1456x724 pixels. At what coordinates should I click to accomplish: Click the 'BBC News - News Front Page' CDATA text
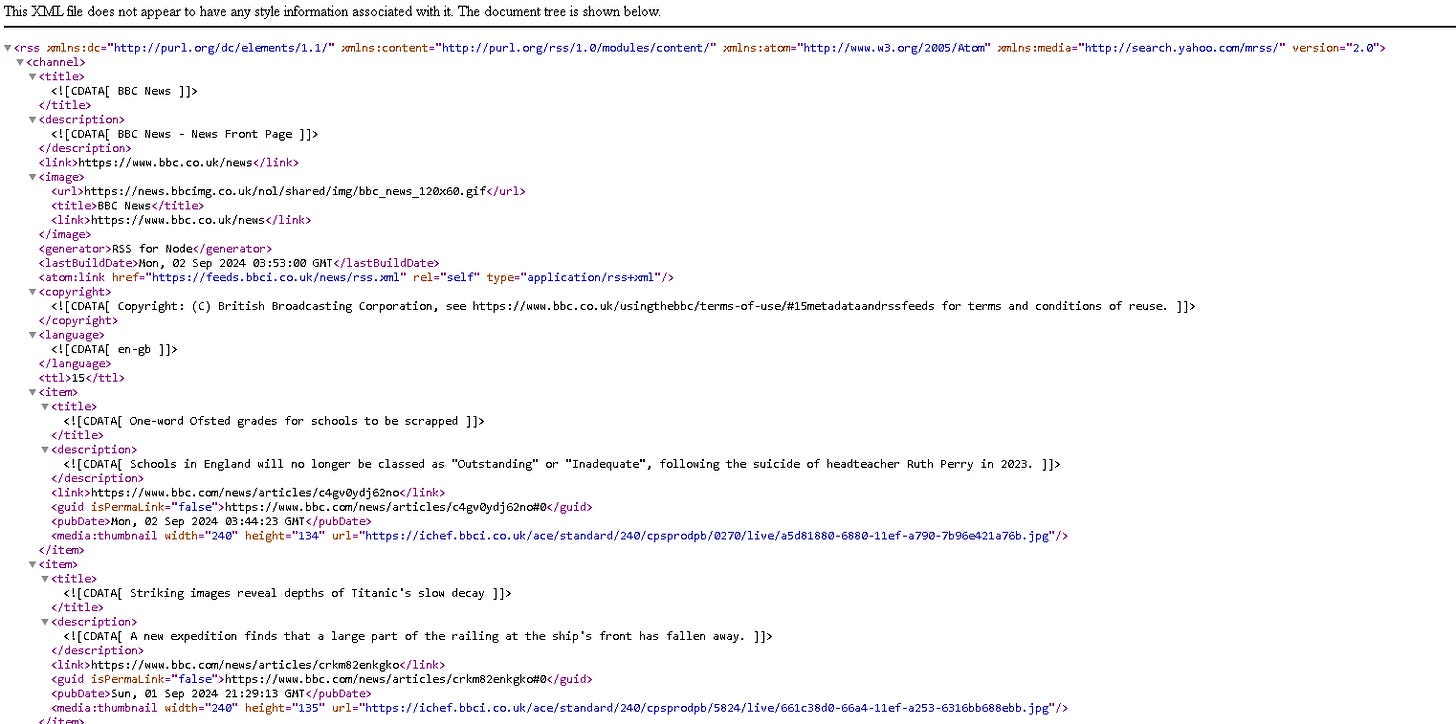click(185, 134)
